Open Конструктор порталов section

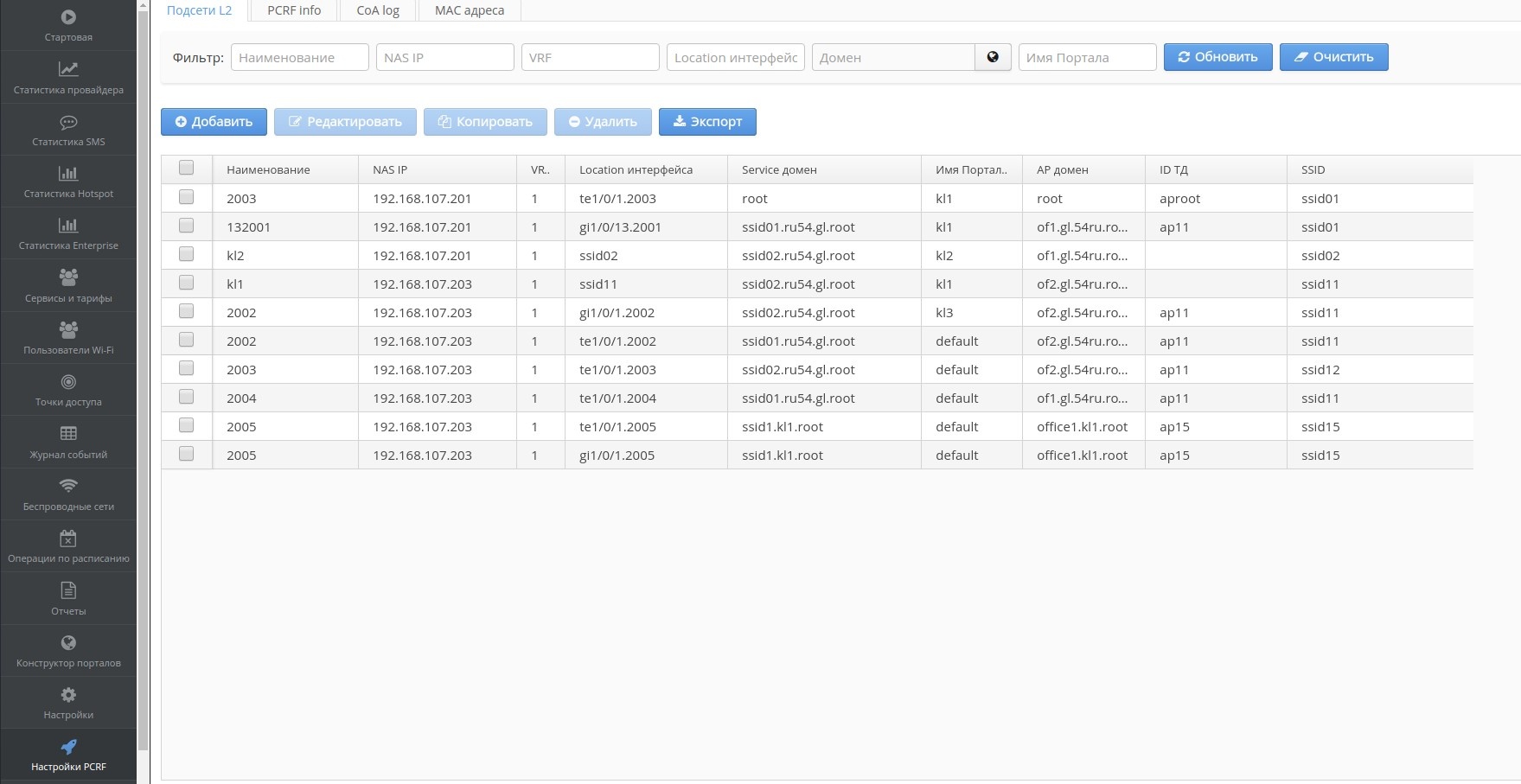[x=68, y=651]
